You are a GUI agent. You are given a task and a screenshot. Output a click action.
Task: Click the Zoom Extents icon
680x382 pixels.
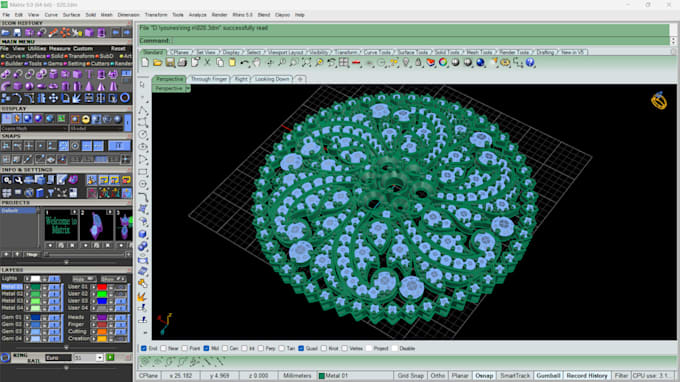[x=307, y=63]
